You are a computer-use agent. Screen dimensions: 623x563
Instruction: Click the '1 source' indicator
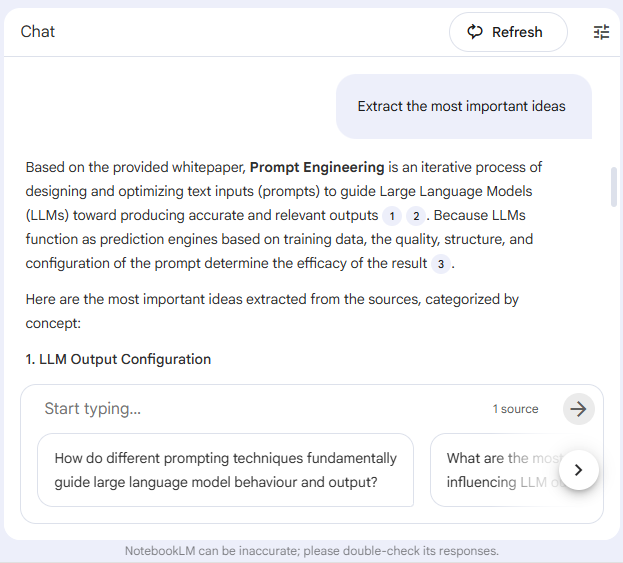[515, 408]
